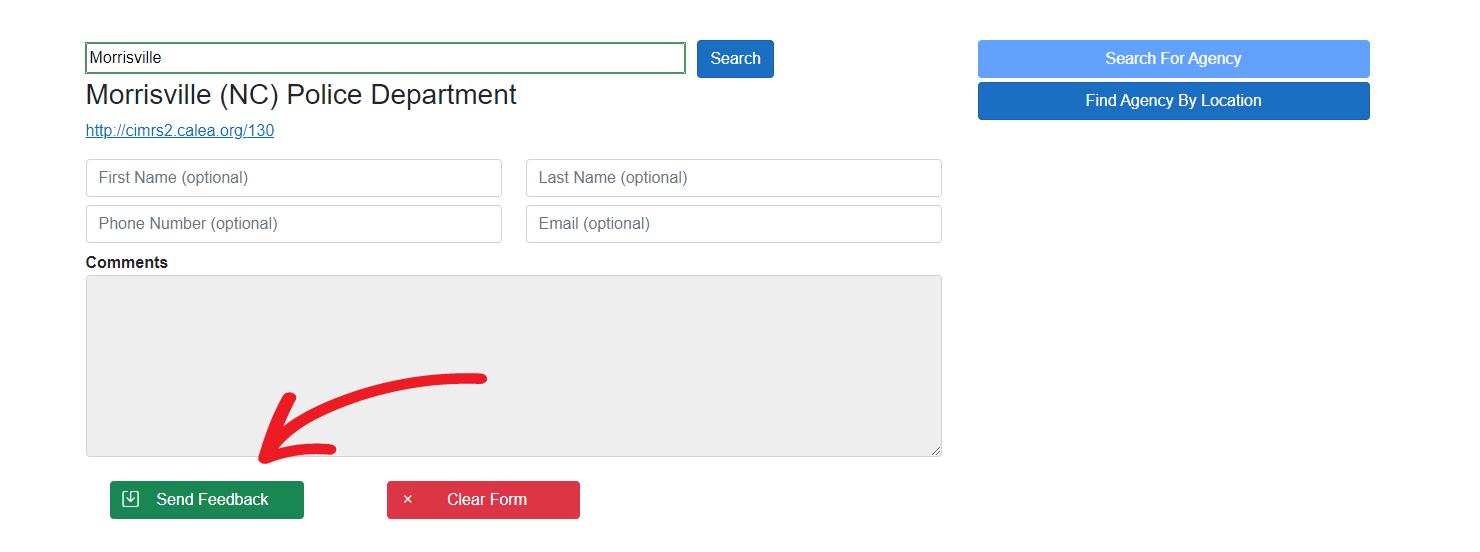The height and width of the screenshot is (552, 1480).
Task: Reset fields using the Clear Form button
Action: (x=483, y=500)
